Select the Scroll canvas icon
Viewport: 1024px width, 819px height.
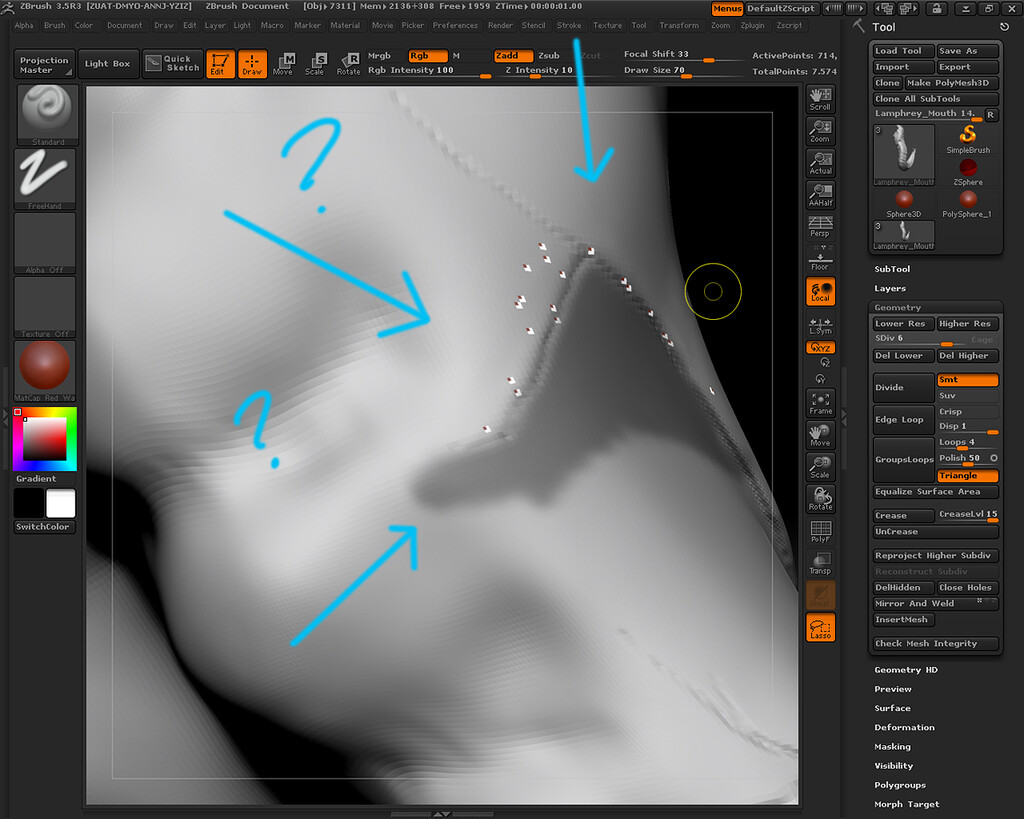tap(820, 99)
